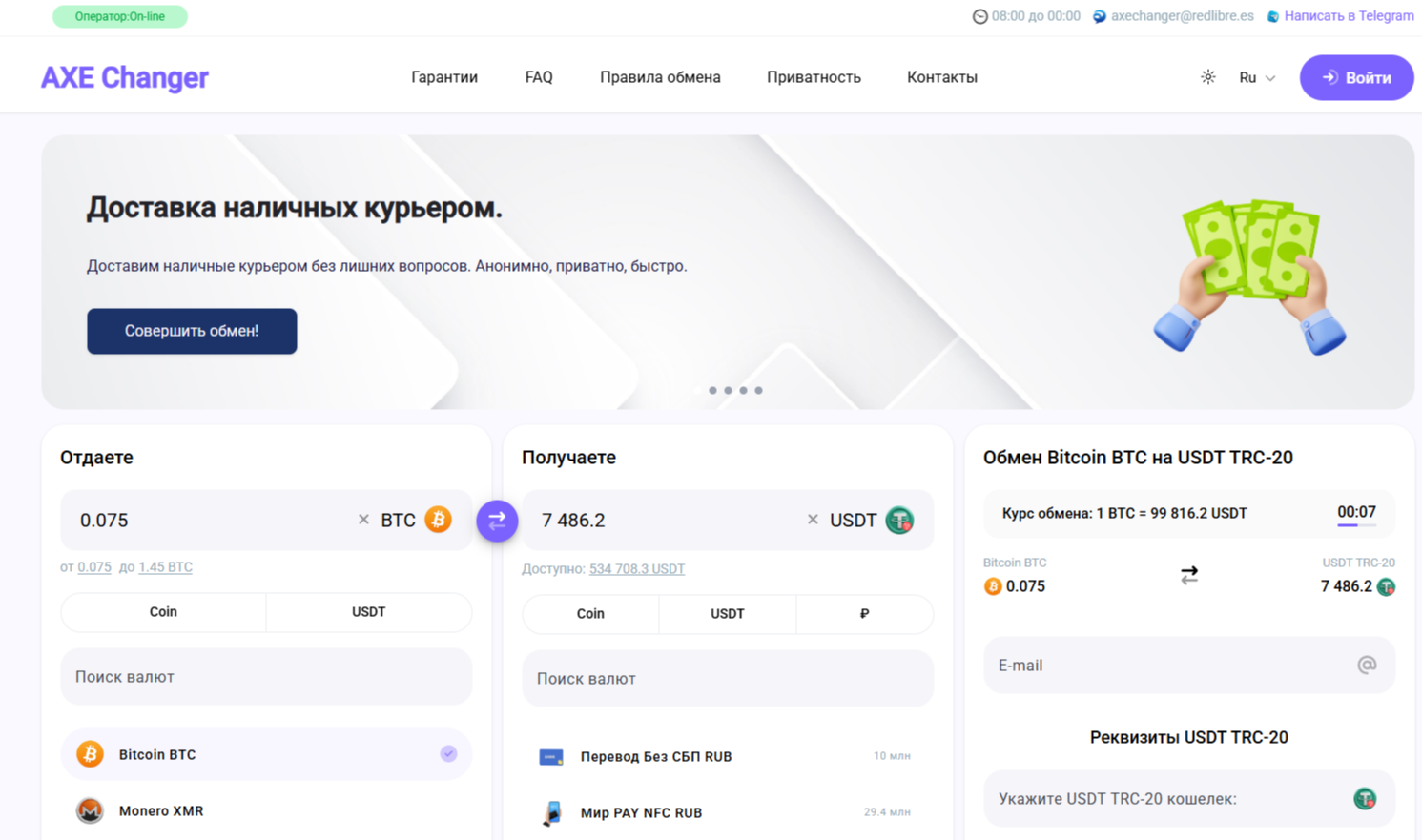The image size is (1422, 840).
Task: Click the Bitcoin icon in the Bitcoin BTC row
Action: tap(90, 754)
